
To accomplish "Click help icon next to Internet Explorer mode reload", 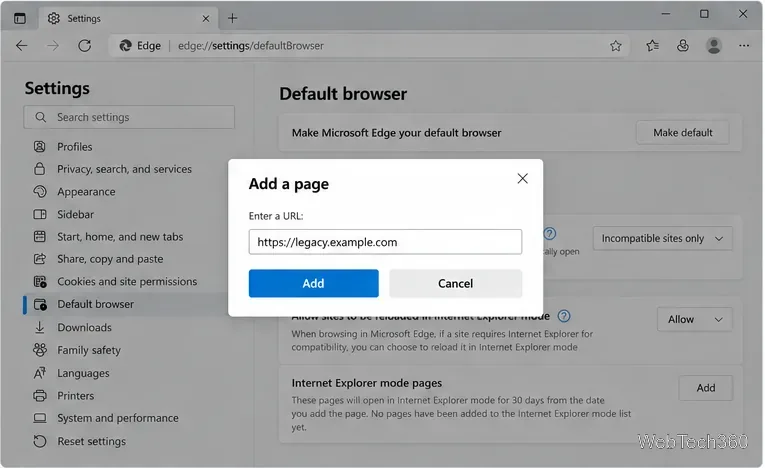I will click(564, 316).
